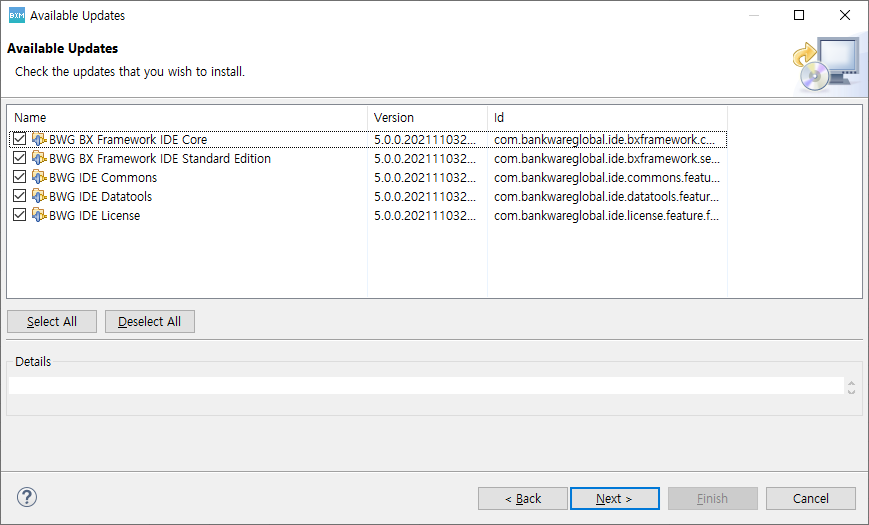The height and width of the screenshot is (525, 869).
Task: Click the BXM application icon in title bar
Action: click(17, 15)
